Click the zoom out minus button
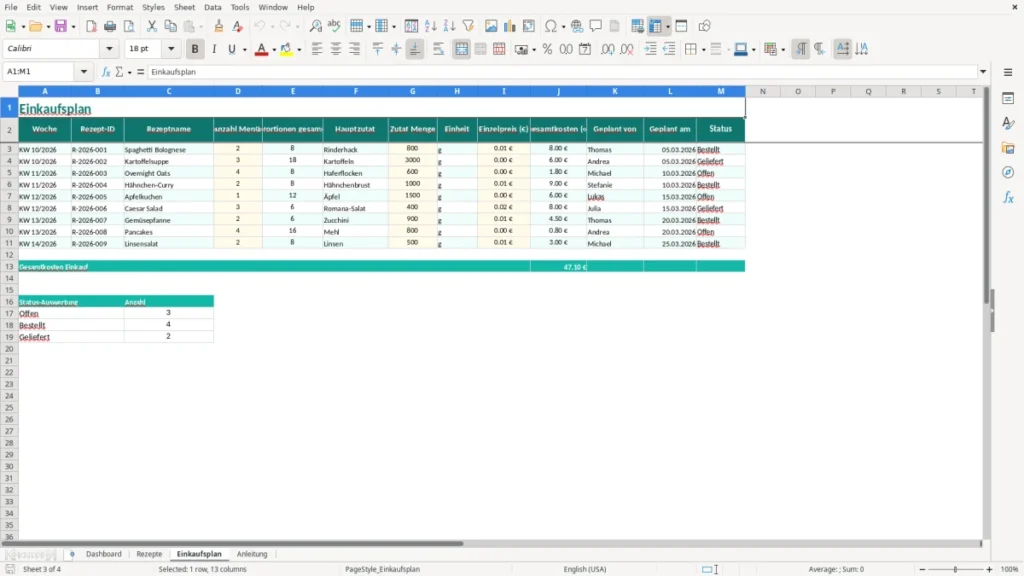1024x576 pixels. pyautogui.click(x=922, y=569)
